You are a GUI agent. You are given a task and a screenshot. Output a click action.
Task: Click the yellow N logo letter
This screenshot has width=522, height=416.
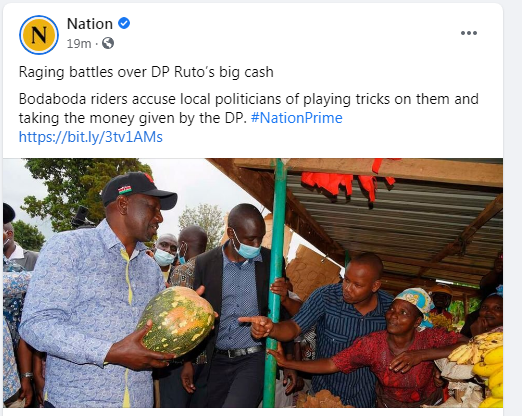pos(39,35)
